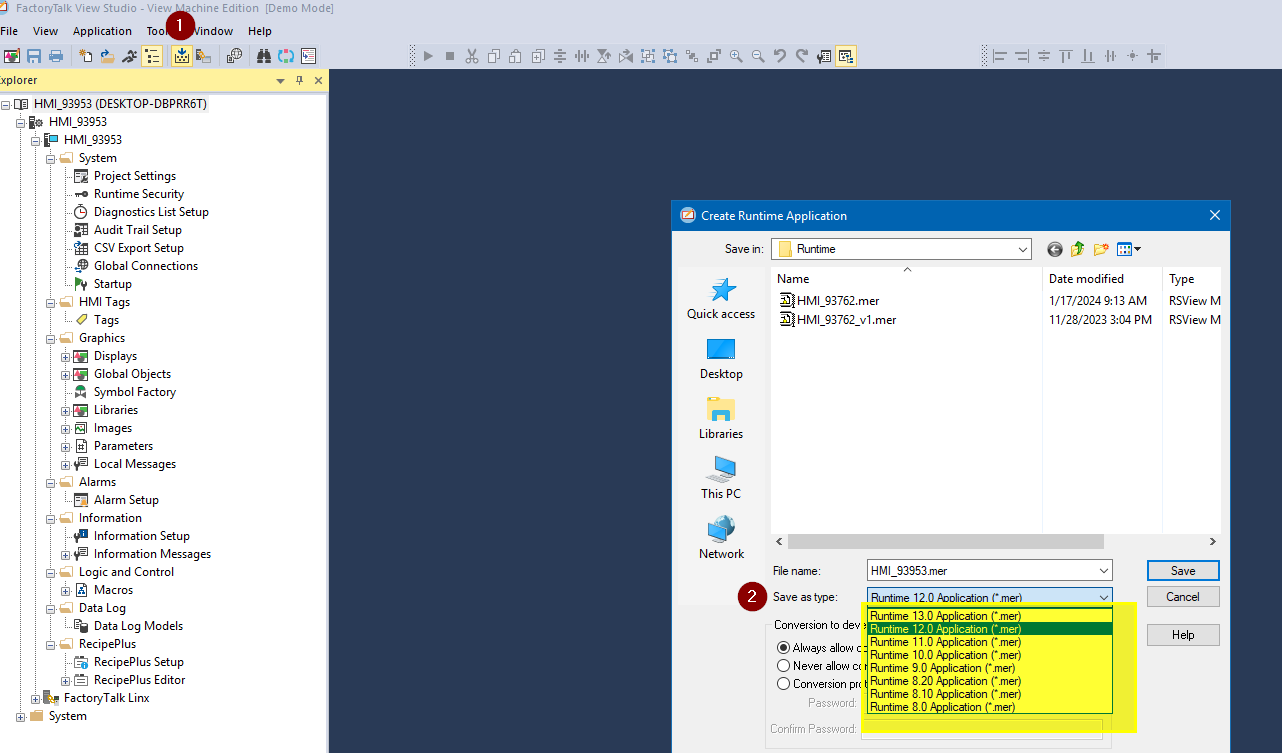Click the Test Application running-man icon
The image size is (1282, 753).
[130, 56]
